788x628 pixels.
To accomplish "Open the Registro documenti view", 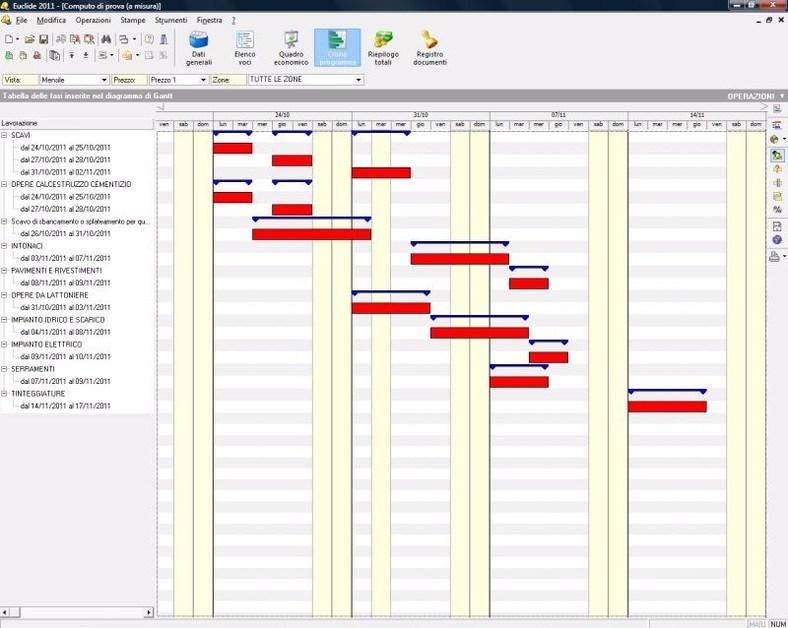I will (430, 46).
